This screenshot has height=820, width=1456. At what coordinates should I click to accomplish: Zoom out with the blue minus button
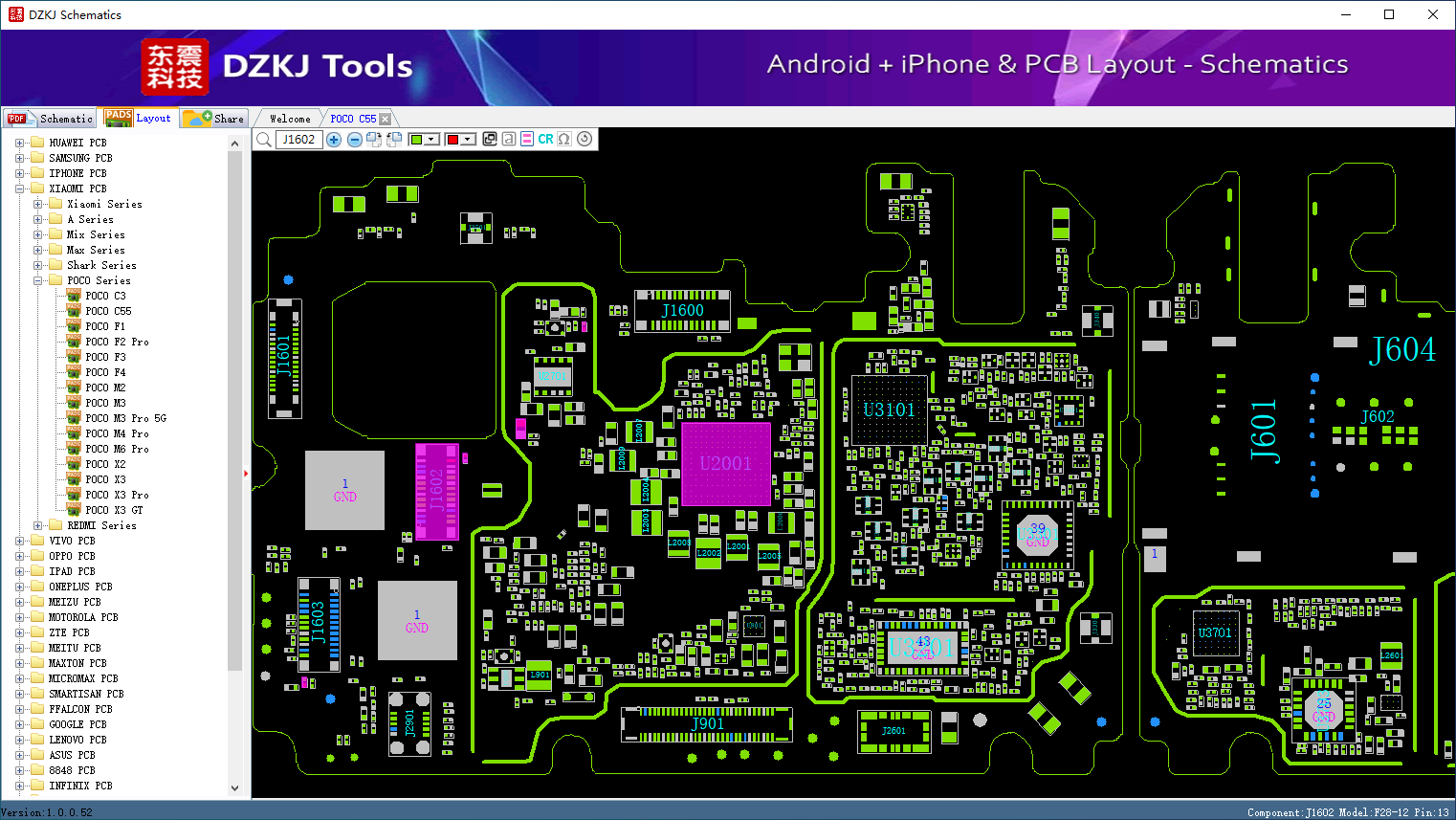[x=355, y=140]
